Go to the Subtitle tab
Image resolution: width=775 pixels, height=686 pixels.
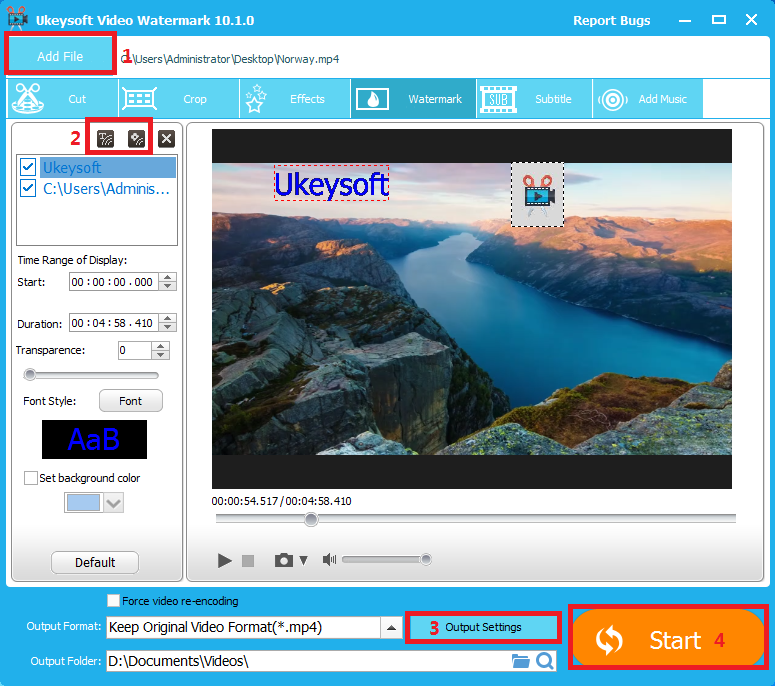(534, 99)
